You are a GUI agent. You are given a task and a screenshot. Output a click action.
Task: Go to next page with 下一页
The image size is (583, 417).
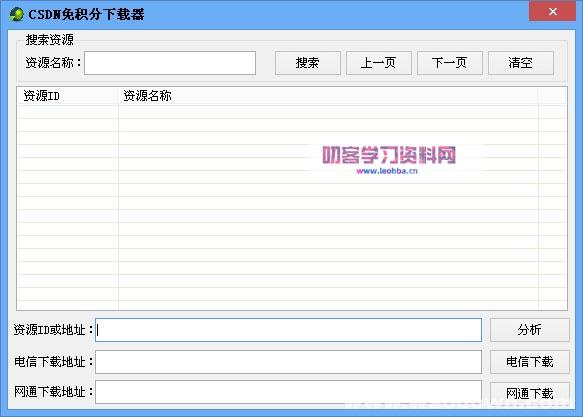(x=450, y=63)
